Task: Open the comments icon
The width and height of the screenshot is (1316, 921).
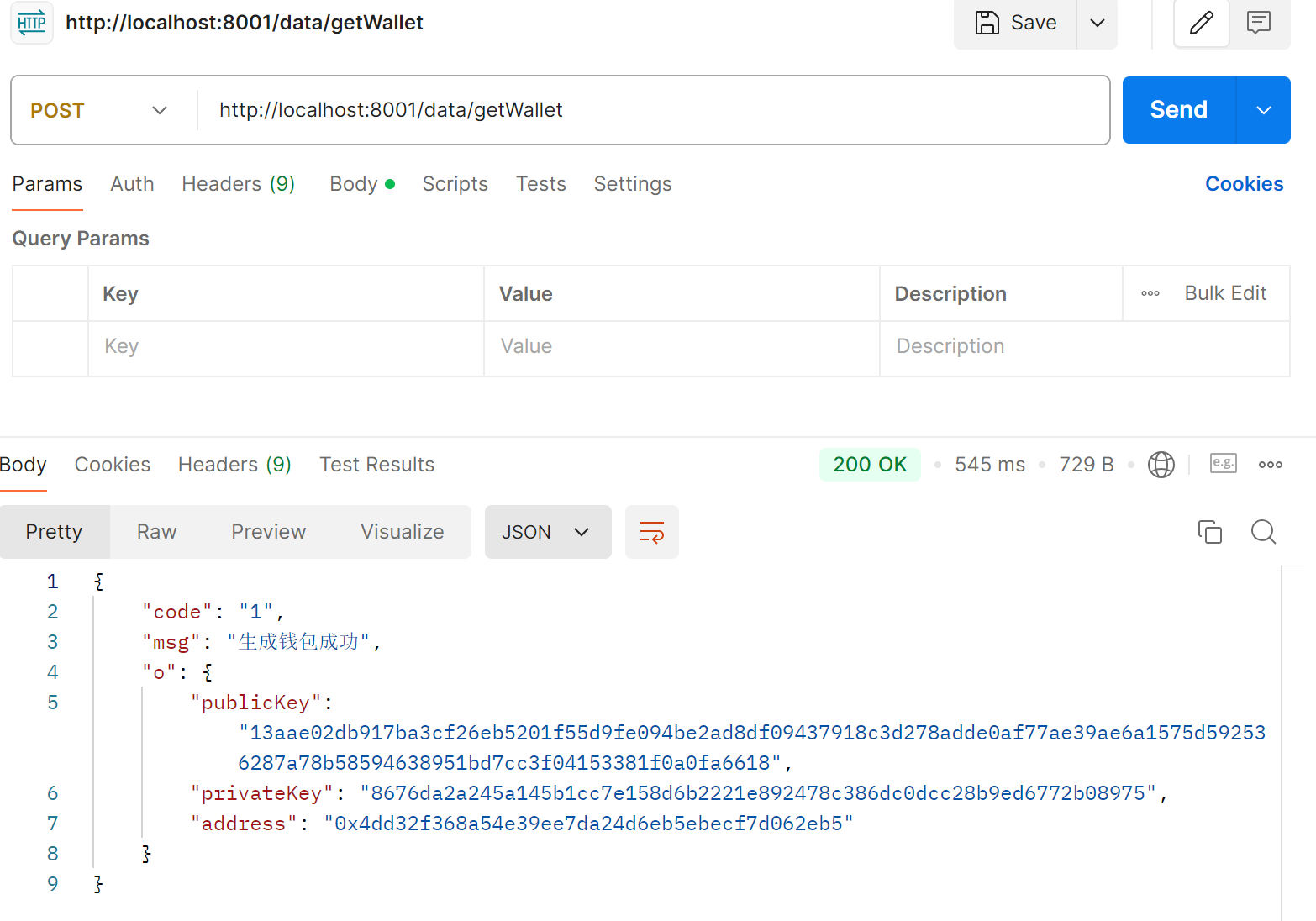Action: (x=1259, y=23)
